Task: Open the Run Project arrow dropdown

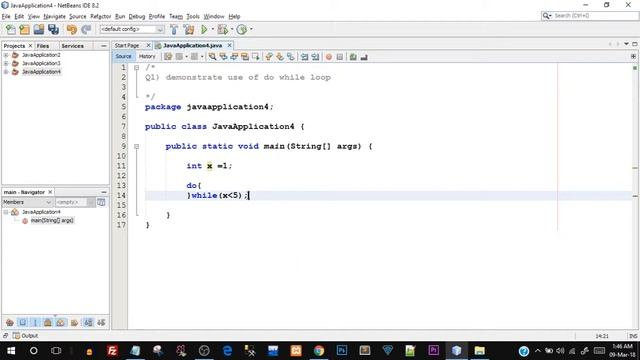Action: (212, 29)
